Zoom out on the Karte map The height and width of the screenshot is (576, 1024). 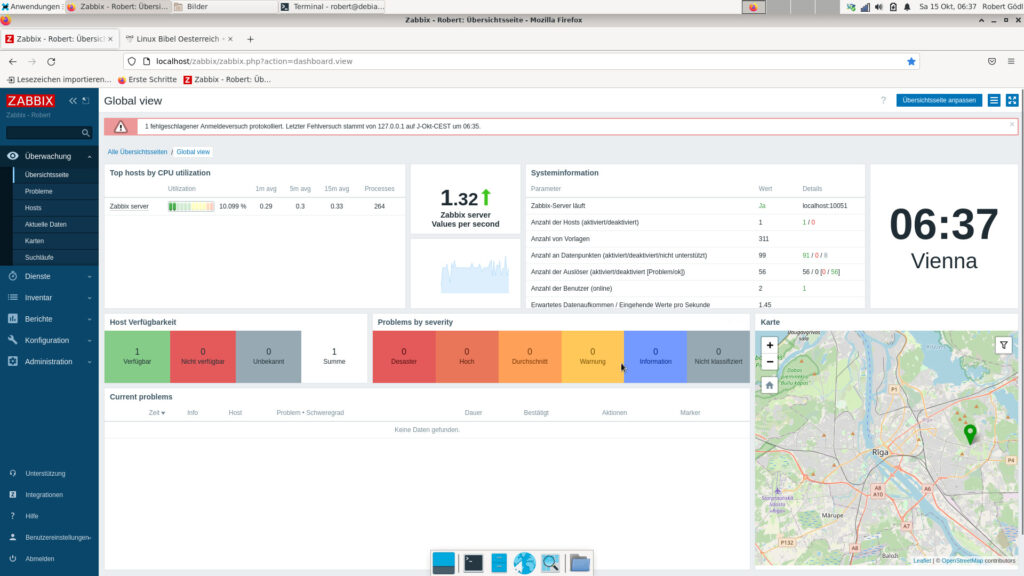(x=769, y=362)
